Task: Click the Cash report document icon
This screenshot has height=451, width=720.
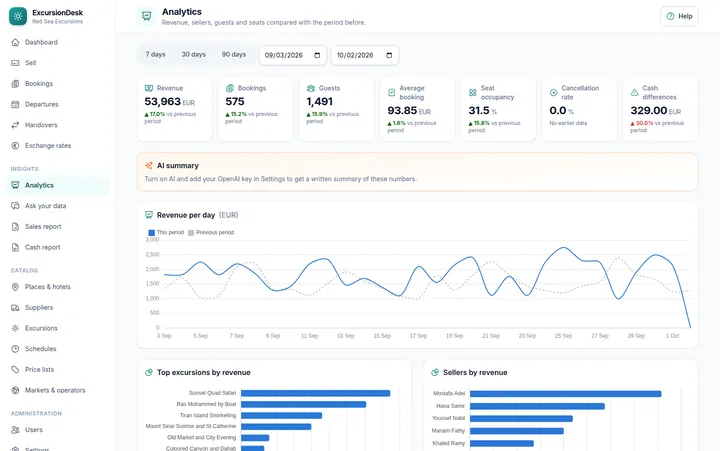Action: (x=15, y=247)
